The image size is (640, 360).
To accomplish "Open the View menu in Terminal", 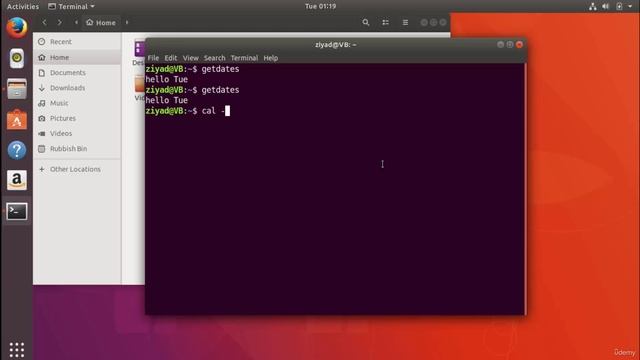I will 191,58.
